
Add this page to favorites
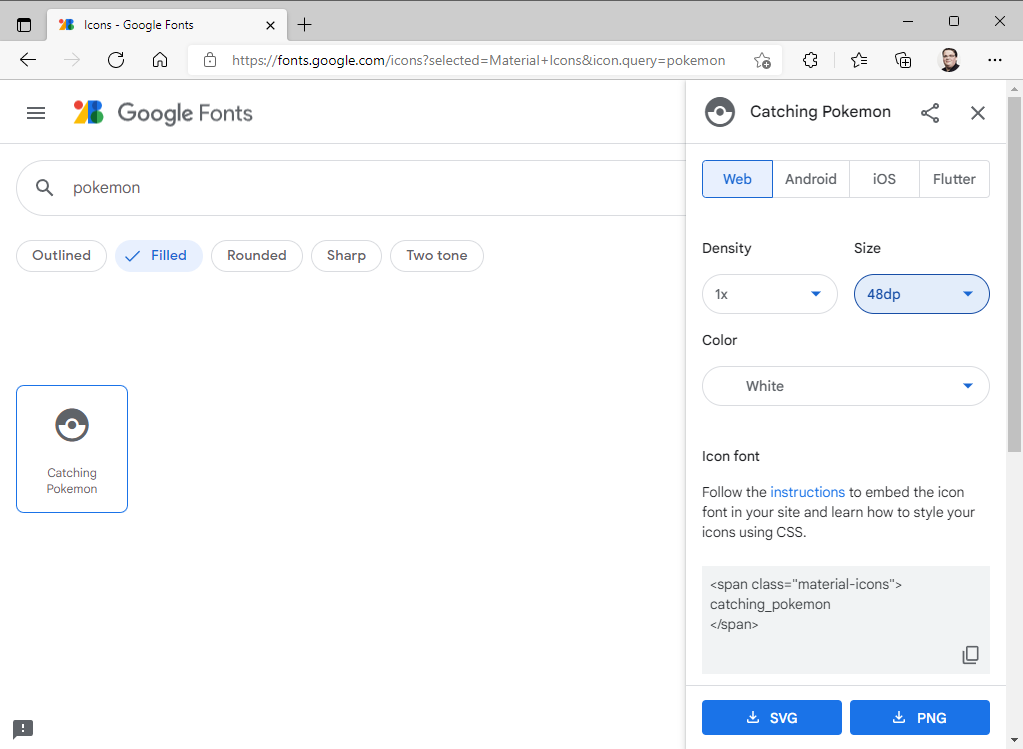[762, 60]
